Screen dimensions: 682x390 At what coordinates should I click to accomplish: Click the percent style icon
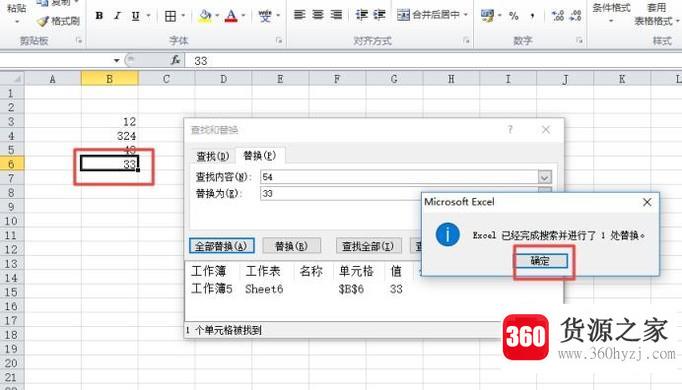pos(514,16)
